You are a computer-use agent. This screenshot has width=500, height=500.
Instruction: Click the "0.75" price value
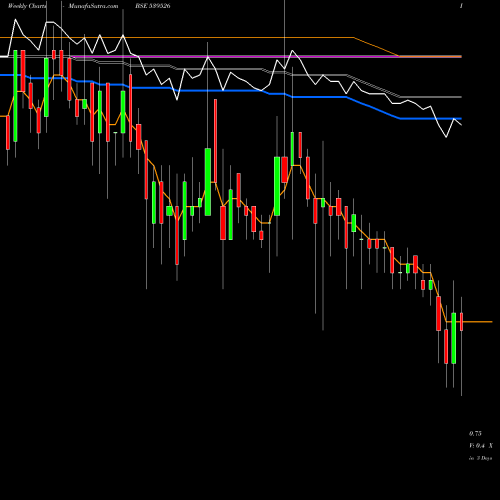(475, 434)
